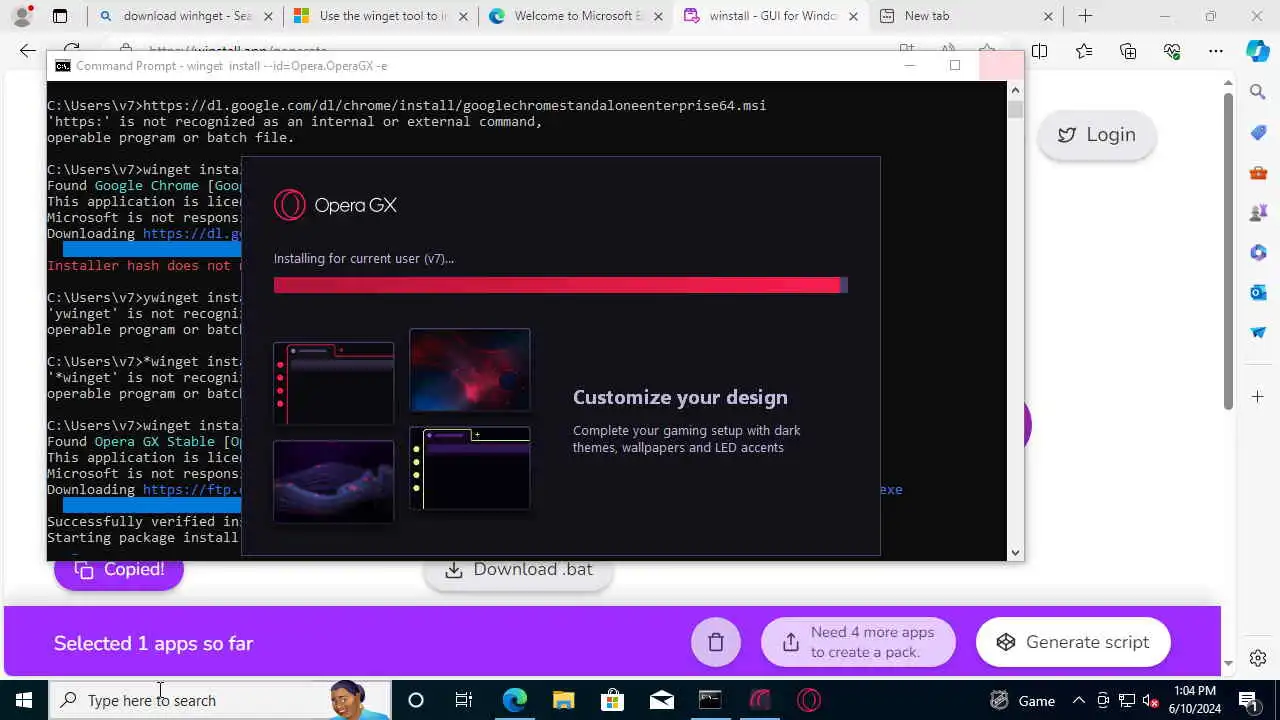This screenshot has height=720, width=1280.
Task: Close the 'New tab' browser tab
Action: pyautogui.click(x=1048, y=16)
